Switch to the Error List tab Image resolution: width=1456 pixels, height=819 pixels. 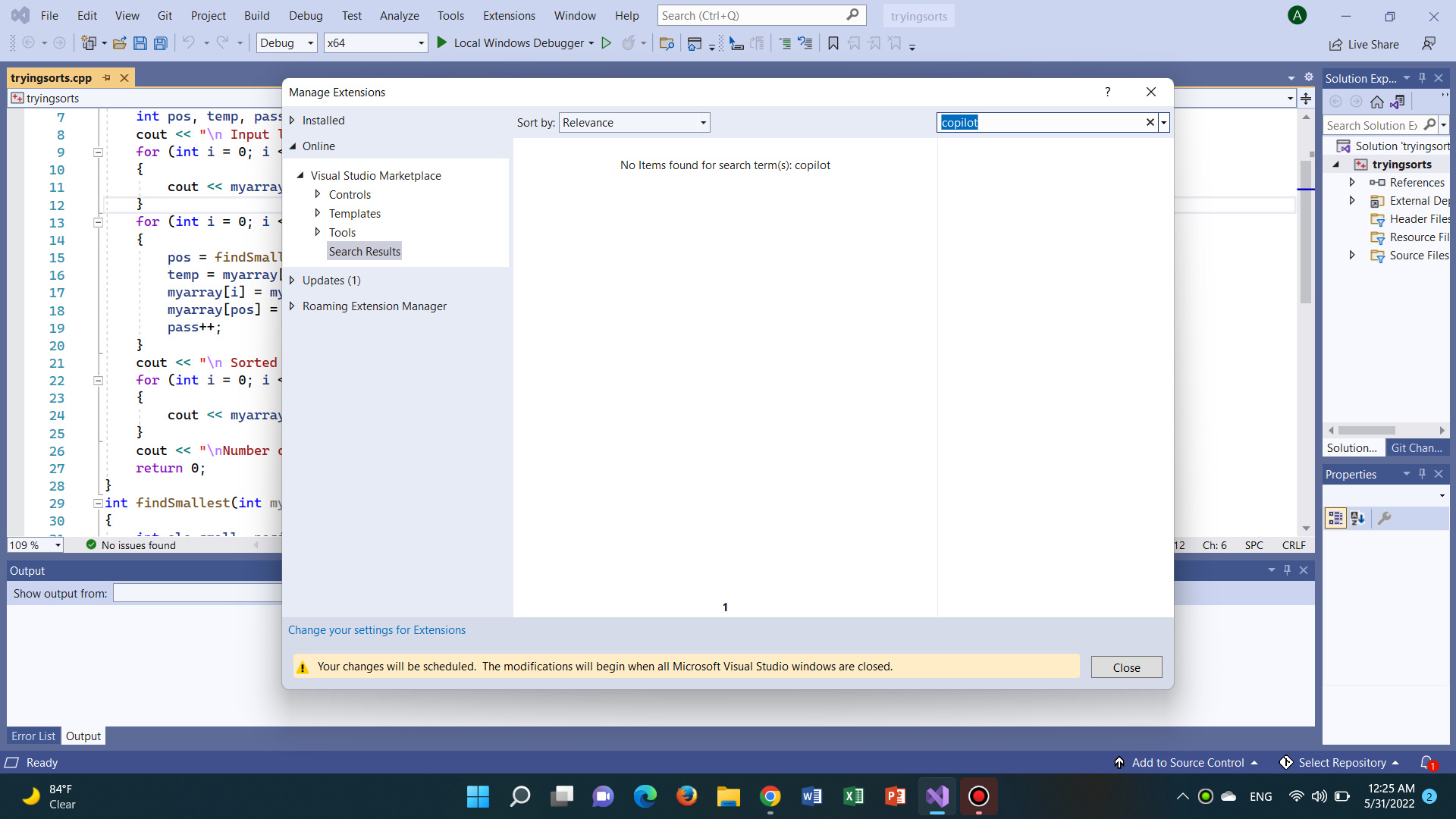click(x=33, y=736)
